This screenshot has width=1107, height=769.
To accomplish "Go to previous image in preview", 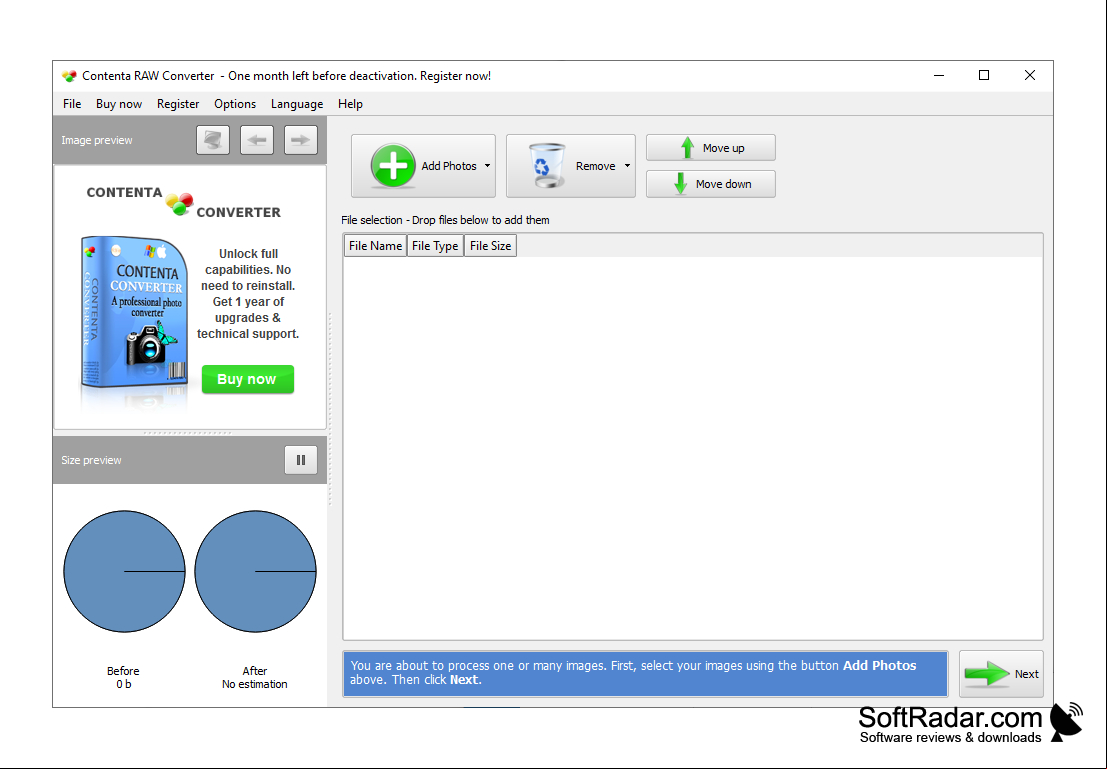I will point(257,140).
